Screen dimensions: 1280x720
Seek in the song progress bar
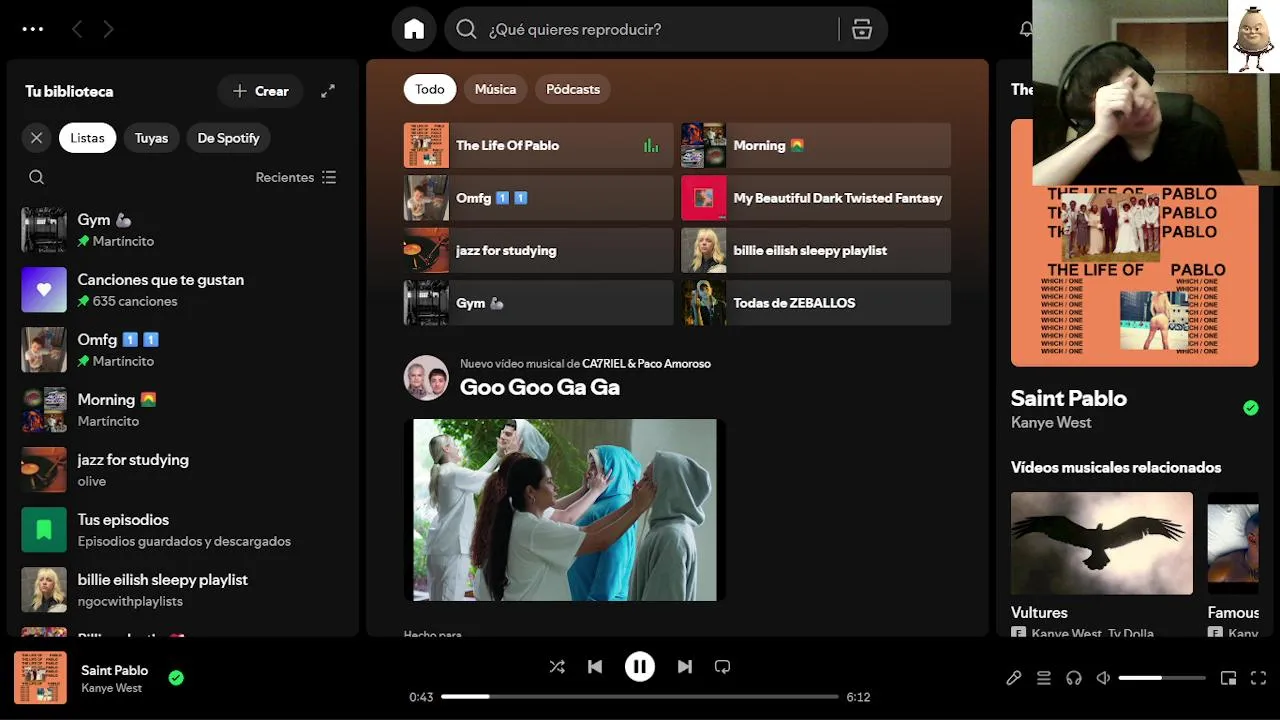pyautogui.click(x=640, y=696)
